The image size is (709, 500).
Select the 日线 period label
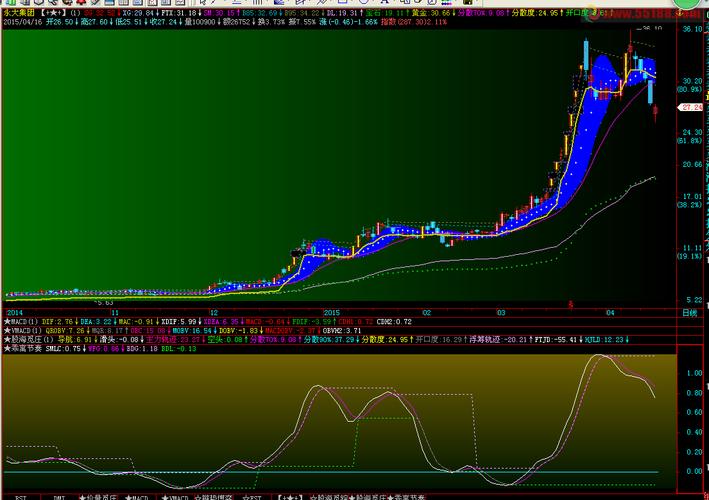(690, 313)
